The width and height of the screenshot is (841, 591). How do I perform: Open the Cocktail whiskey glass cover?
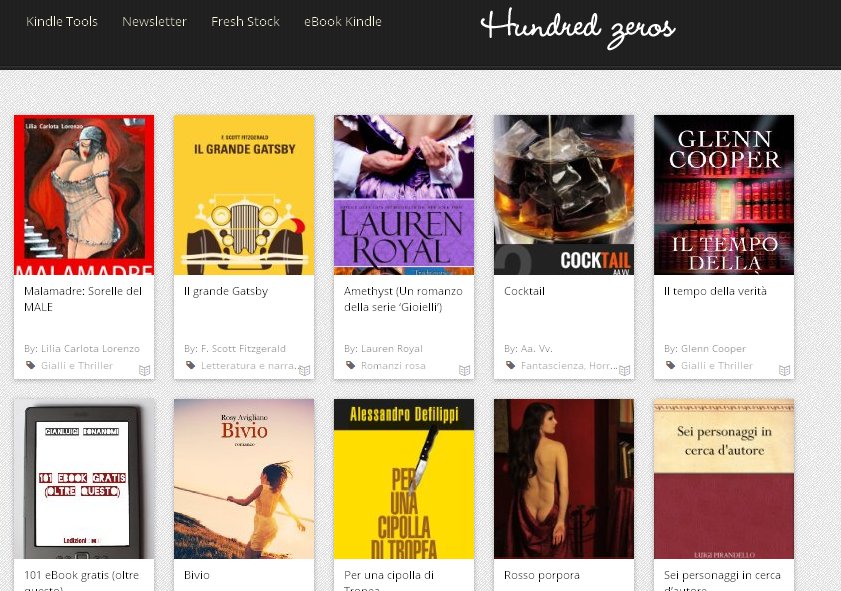[x=564, y=195]
